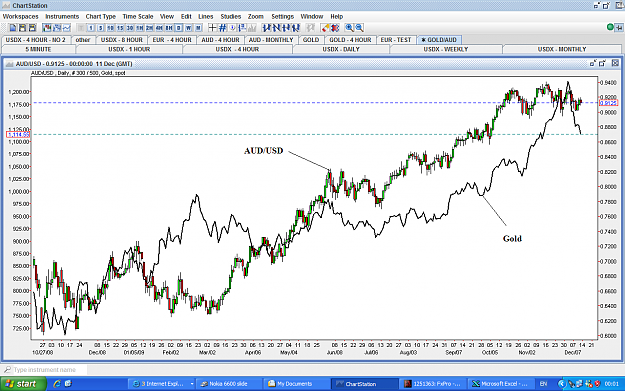Viewport: 625px width, 391px height.
Task: Switch to USDX - 4 HOUR - NO 2 tab
Action: click(x=35, y=40)
